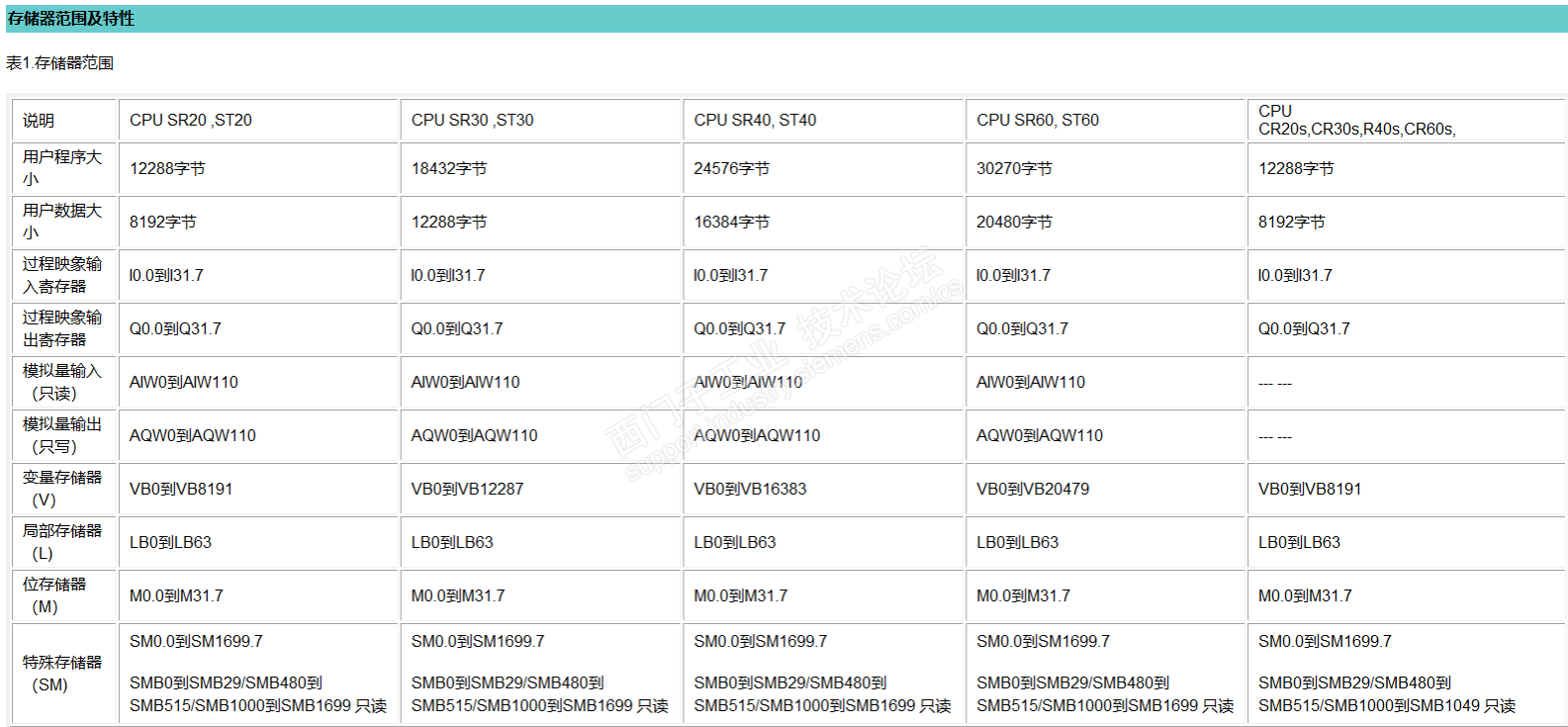1568x727 pixels.
Task: Click the VB0到VB12287 cell
Action: 541,489
